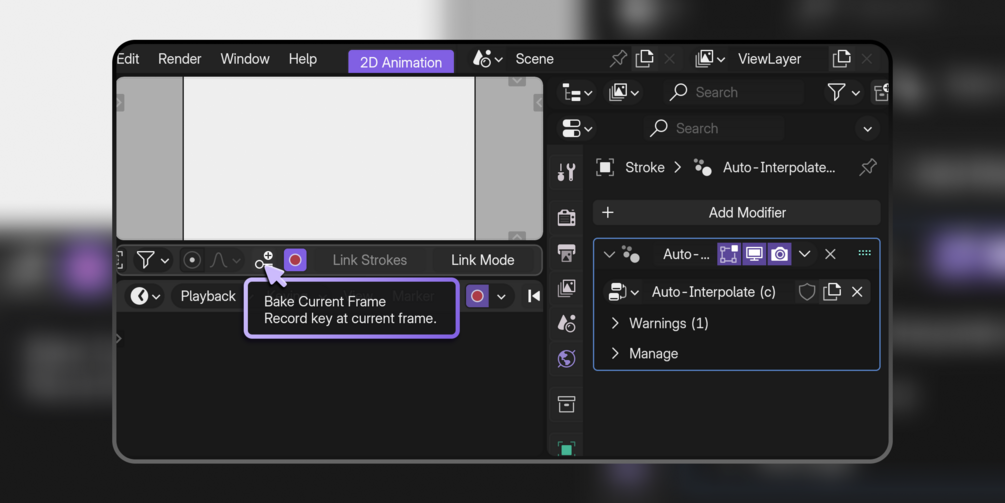Image resolution: width=1005 pixels, height=503 pixels.
Task: Open the outliner filter dropdown
Action: tap(843, 93)
